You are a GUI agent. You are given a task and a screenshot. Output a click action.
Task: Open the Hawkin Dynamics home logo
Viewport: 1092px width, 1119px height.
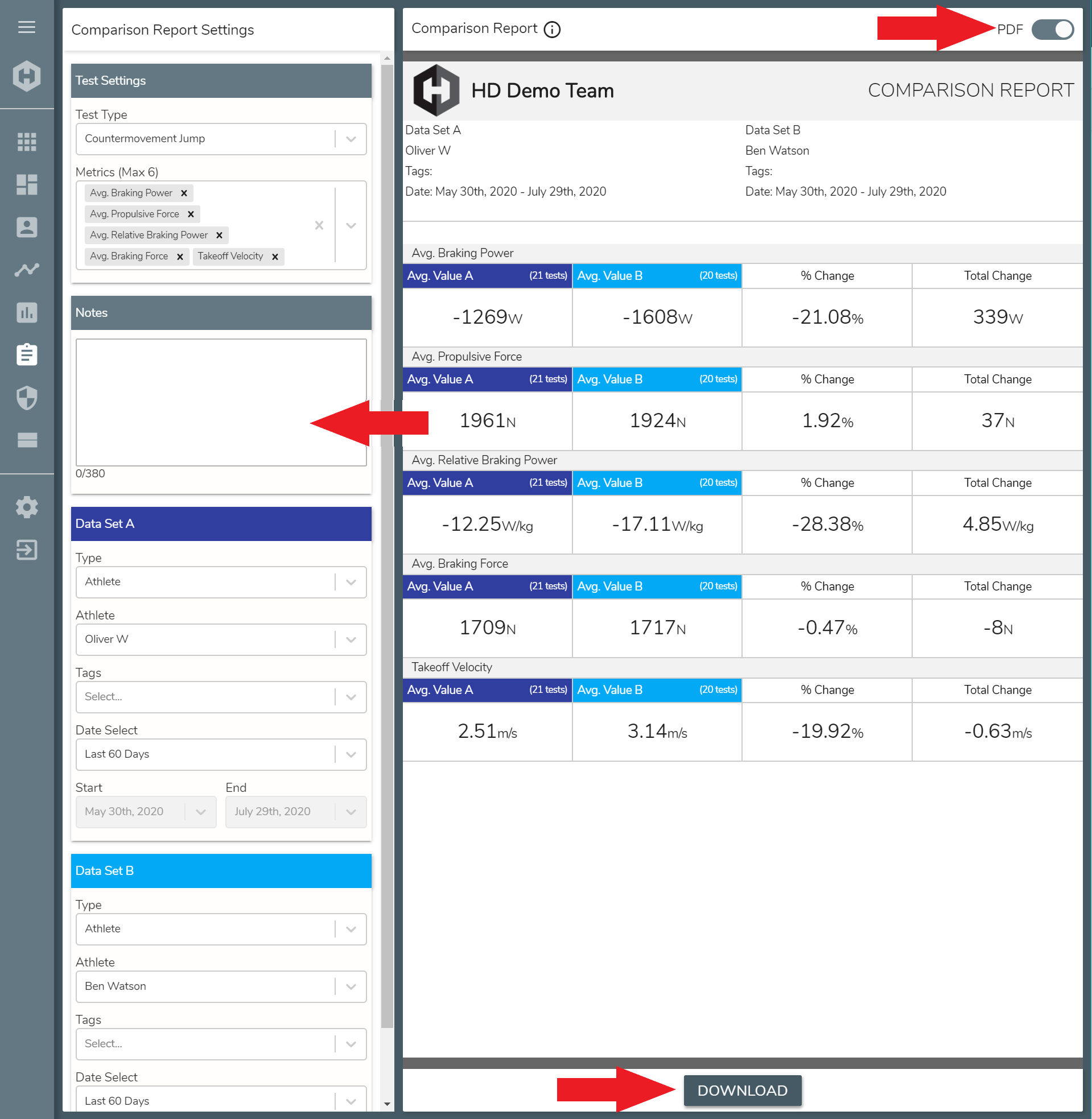point(26,75)
